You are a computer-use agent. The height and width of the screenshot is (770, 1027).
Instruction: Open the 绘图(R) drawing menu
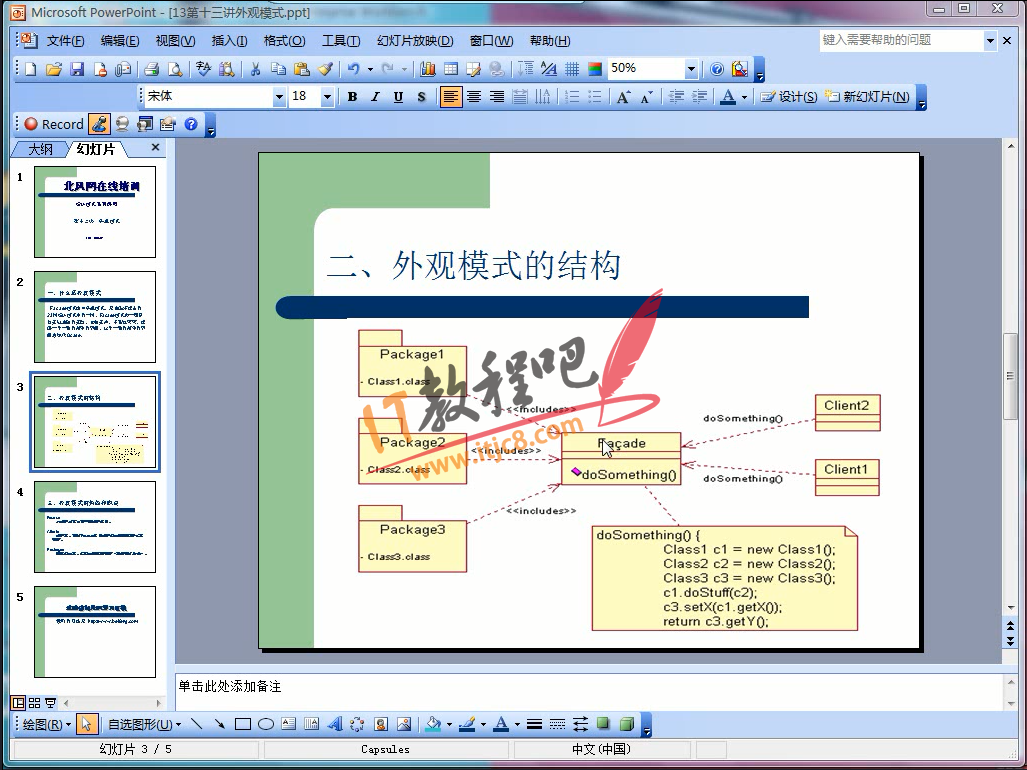[x=47, y=724]
